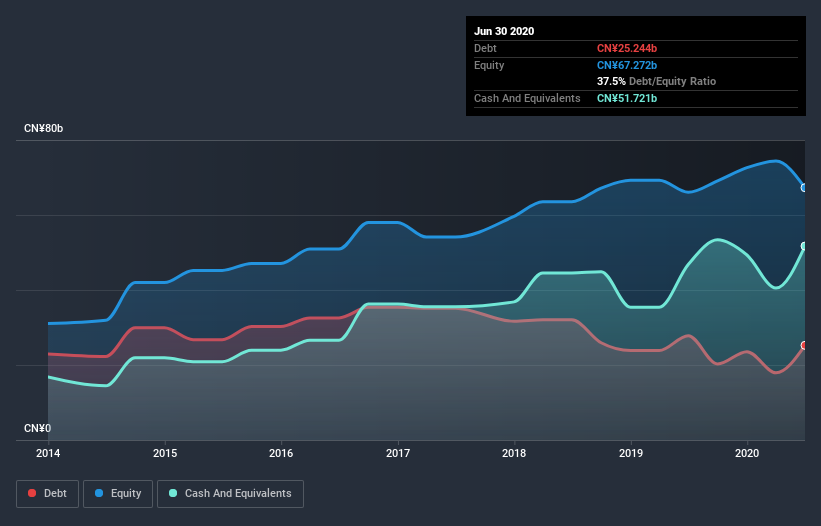Click the 2015 x-axis label
821x526 pixels.
(x=165, y=453)
